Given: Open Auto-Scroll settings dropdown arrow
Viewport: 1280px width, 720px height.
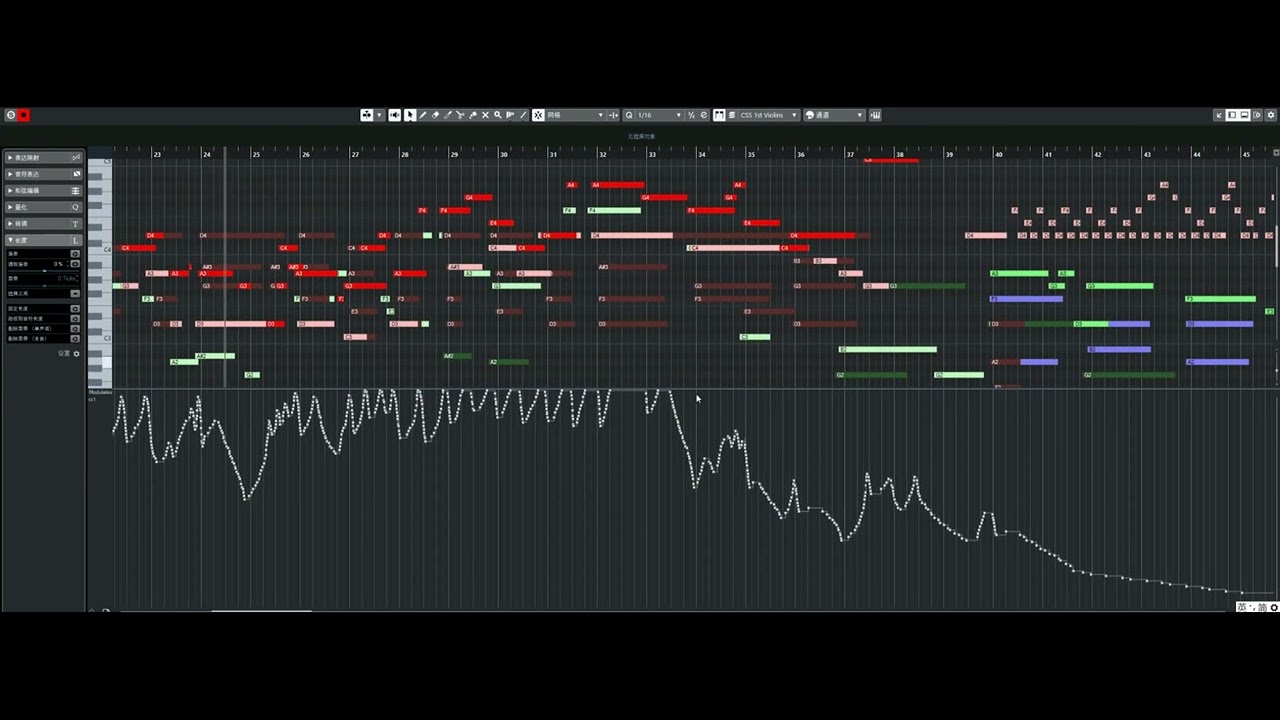Looking at the screenshot, I should [x=379, y=115].
